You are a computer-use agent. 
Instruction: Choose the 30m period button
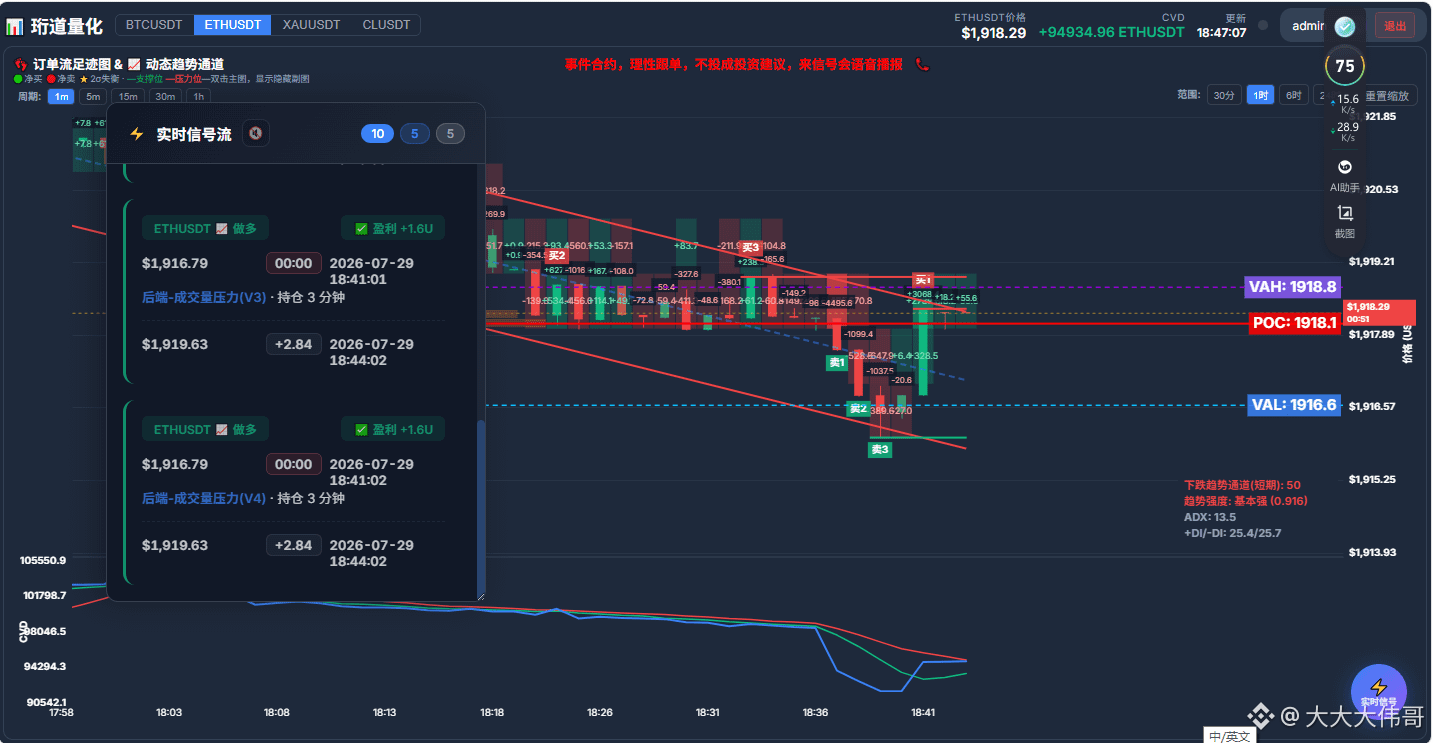(165, 97)
